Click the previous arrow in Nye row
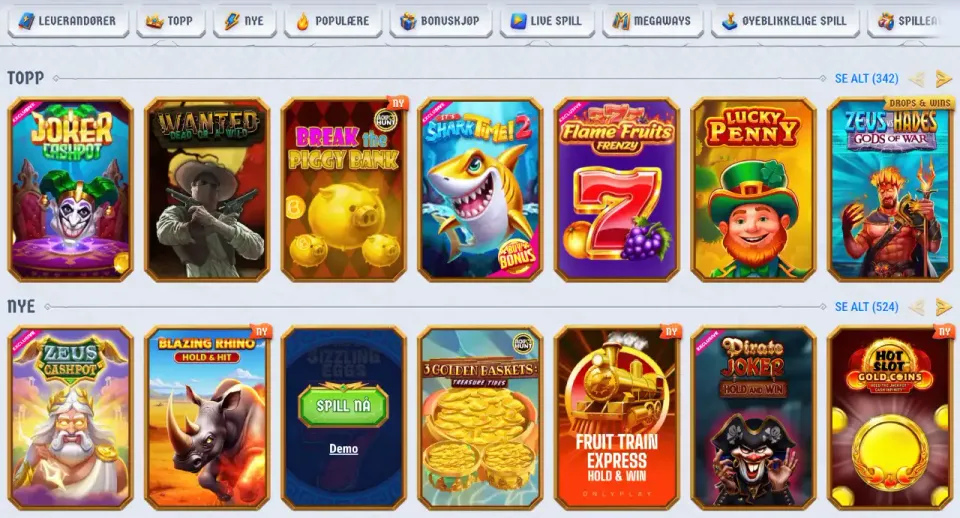 point(917,307)
